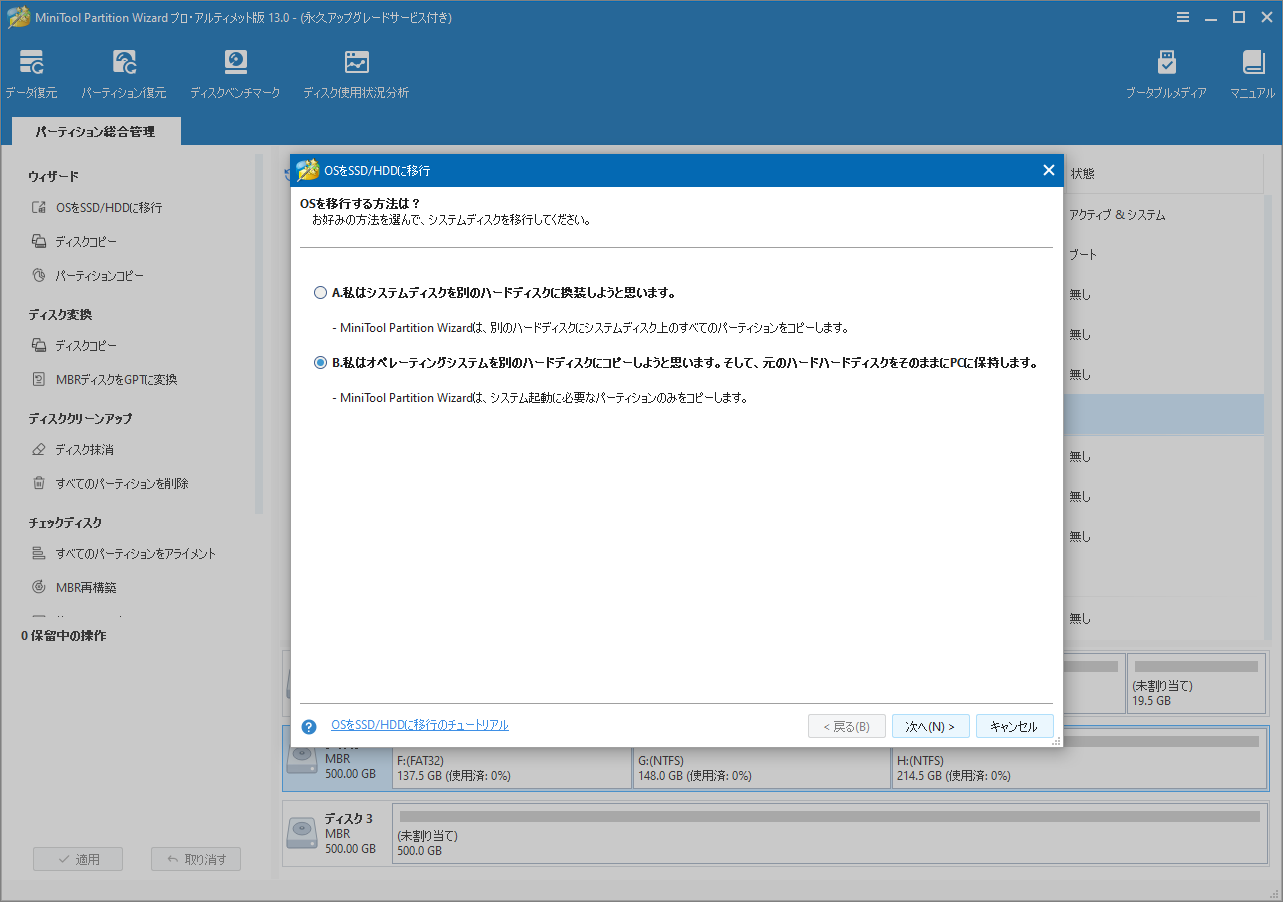Click the 適用 button

click(78, 859)
